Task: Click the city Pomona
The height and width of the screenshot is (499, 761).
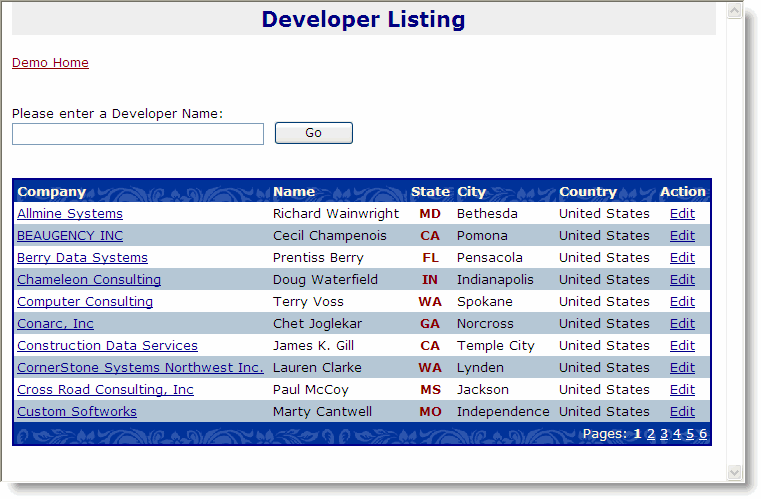Action: 482,235
